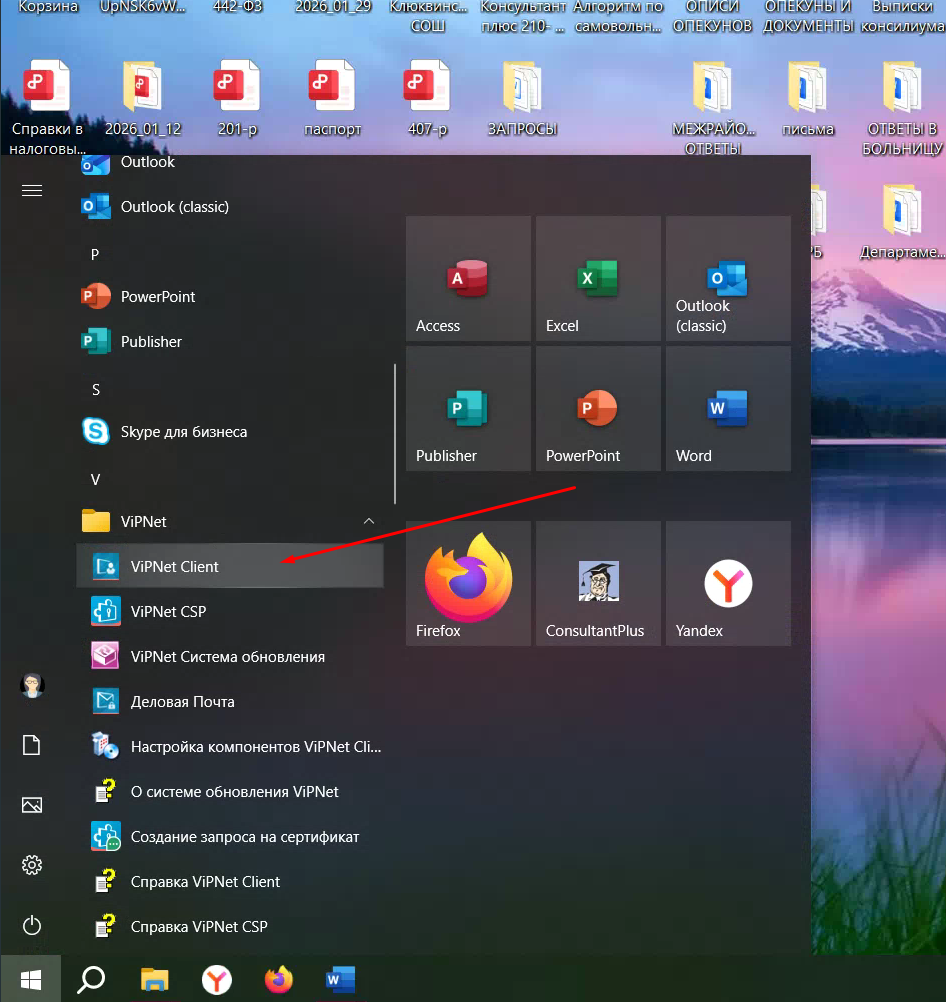
Task: Launch Деловая Почта from the app list
Action: (x=182, y=702)
